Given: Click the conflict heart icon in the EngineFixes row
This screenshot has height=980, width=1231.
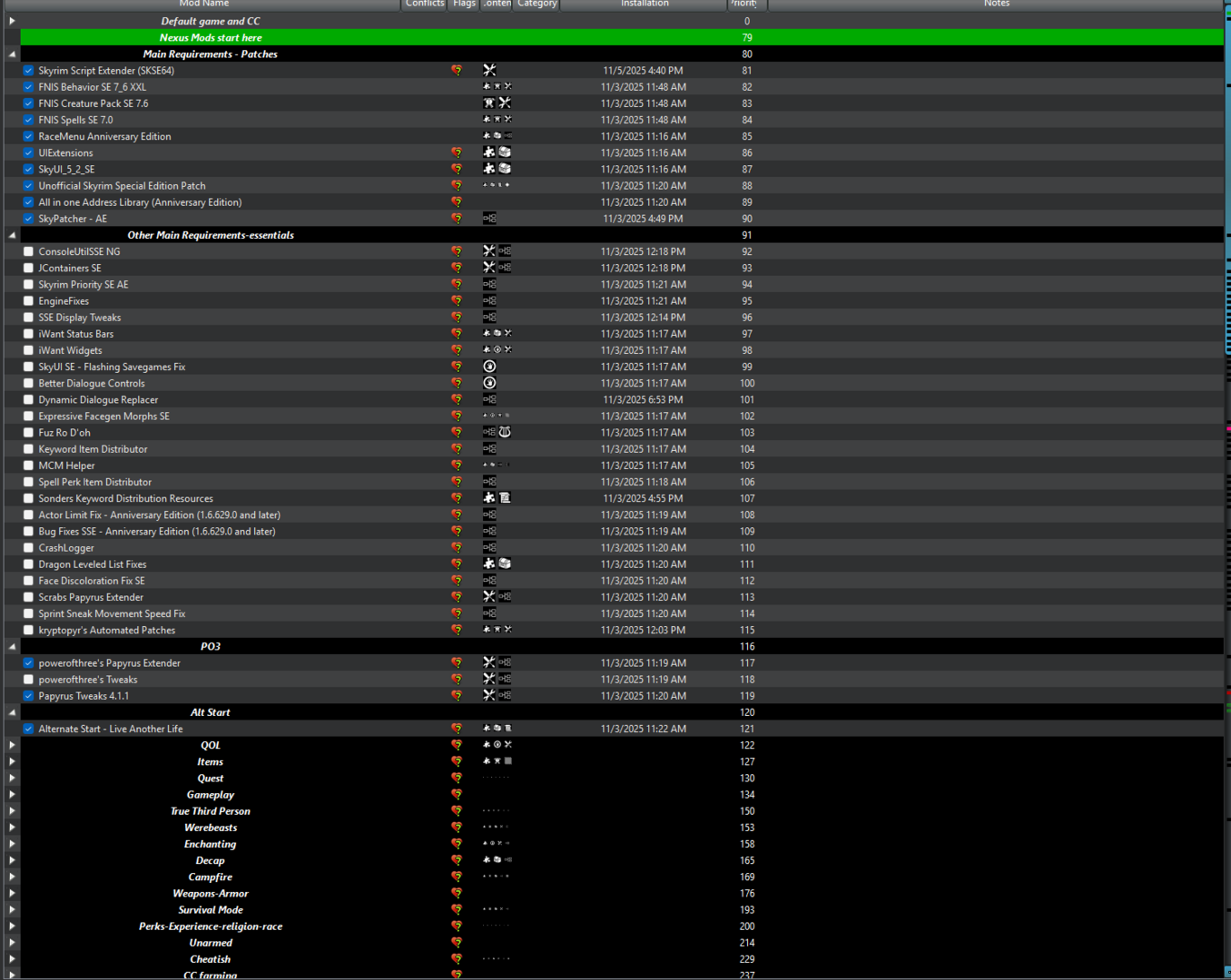Looking at the screenshot, I should 457,301.
